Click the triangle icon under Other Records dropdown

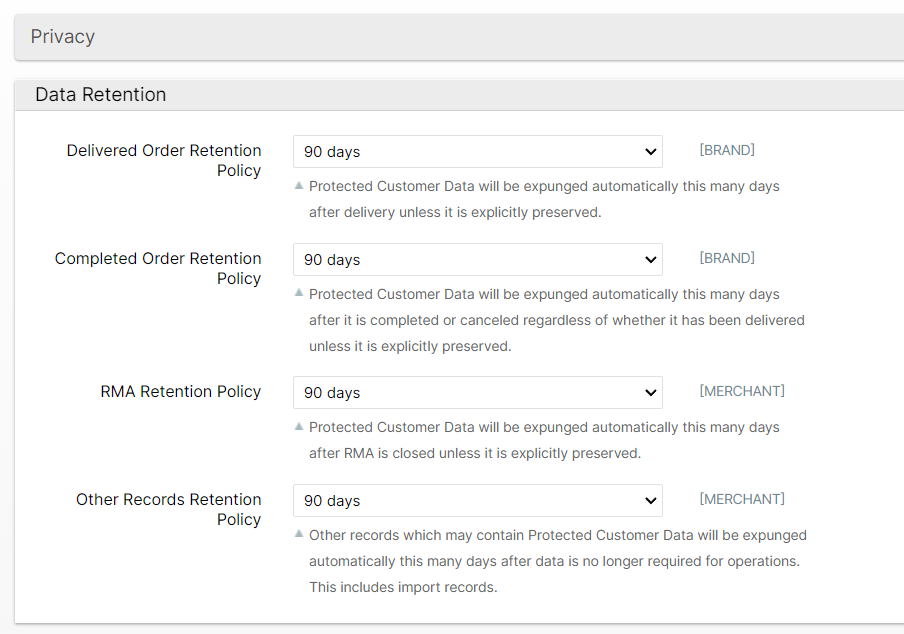299,534
